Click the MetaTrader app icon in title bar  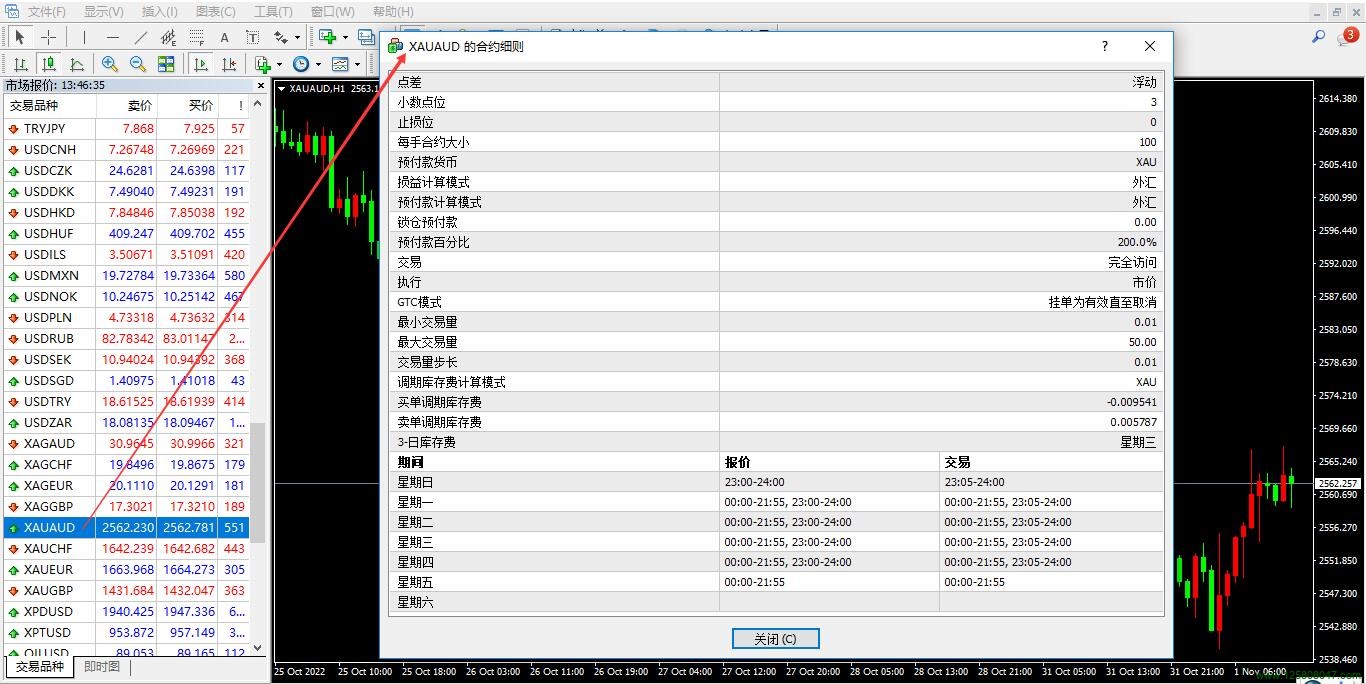[12, 11]
